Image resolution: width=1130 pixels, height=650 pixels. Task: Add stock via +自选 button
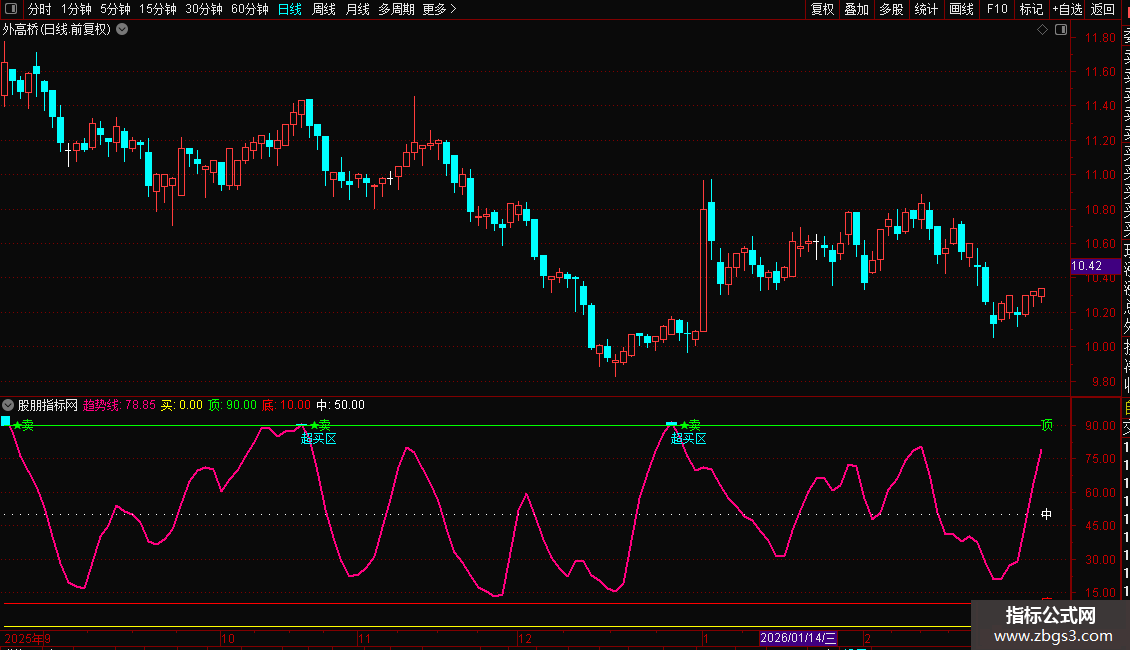click(1067, 9)
